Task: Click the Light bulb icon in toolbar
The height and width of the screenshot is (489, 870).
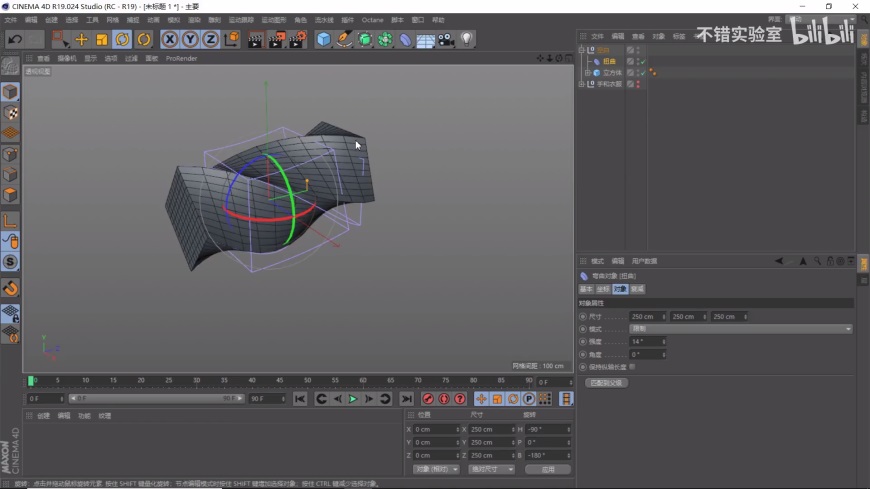Action: click(466, 39)
